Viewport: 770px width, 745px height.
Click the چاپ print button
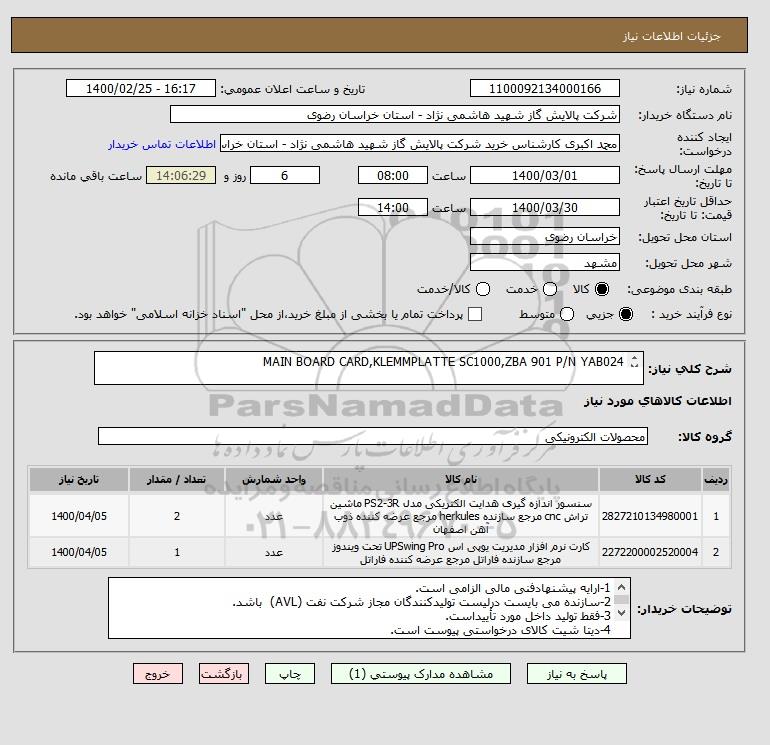pyautogui.click(x=290, y=674)
